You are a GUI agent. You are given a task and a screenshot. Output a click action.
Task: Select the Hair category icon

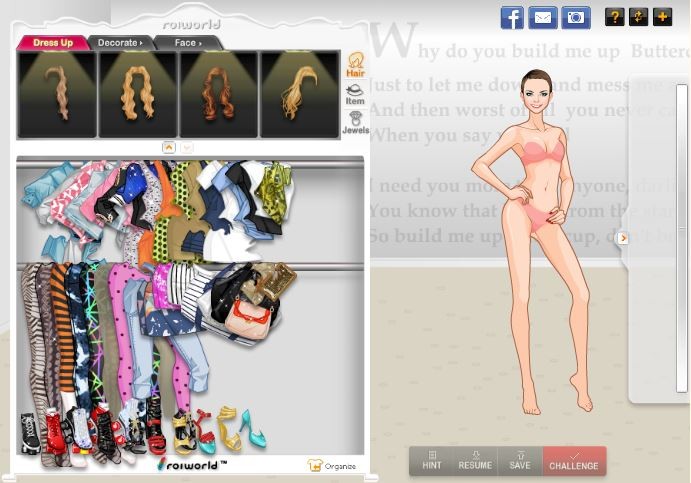(355, 66)
